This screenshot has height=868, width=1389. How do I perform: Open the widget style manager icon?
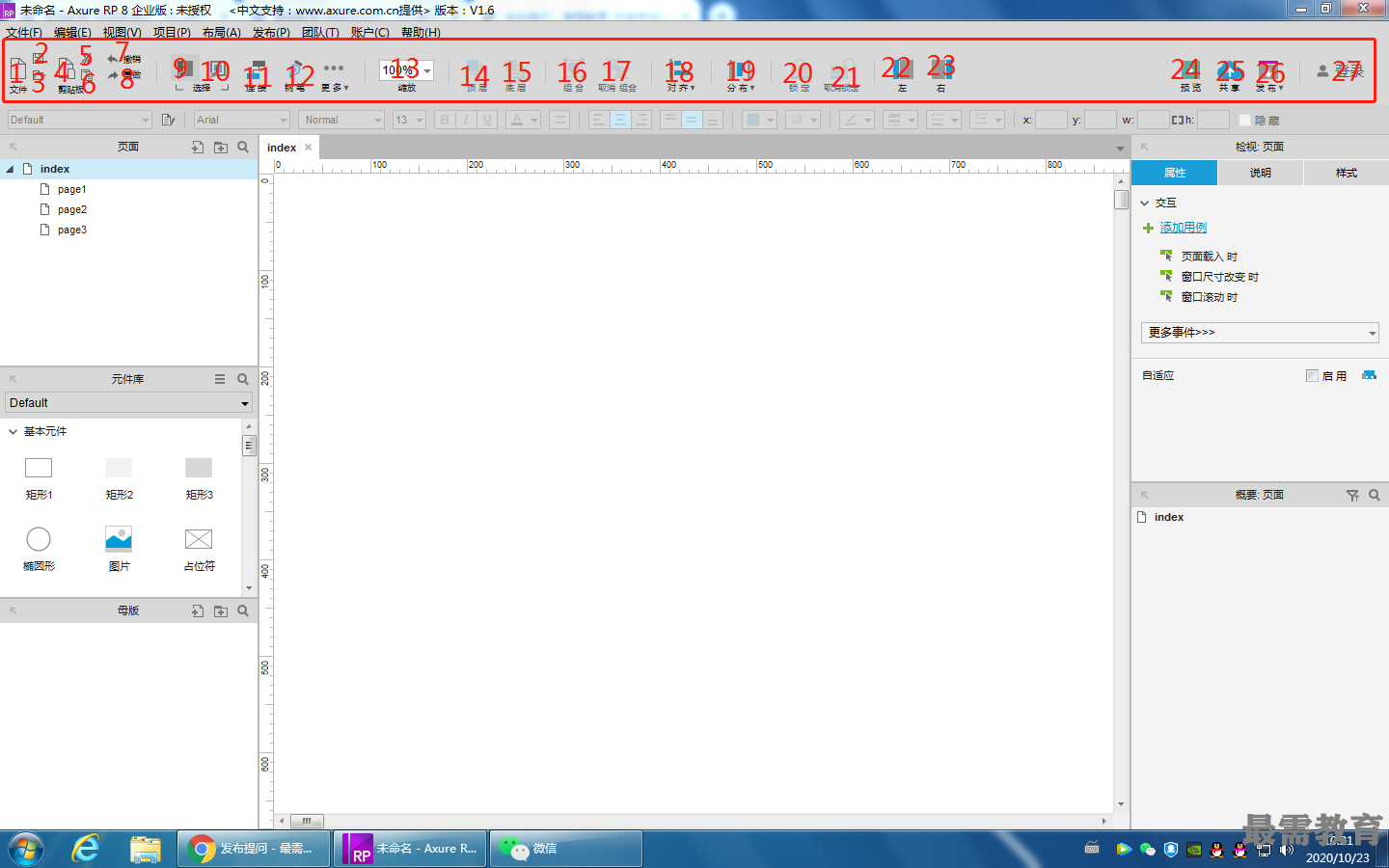(x=168, y=120)
